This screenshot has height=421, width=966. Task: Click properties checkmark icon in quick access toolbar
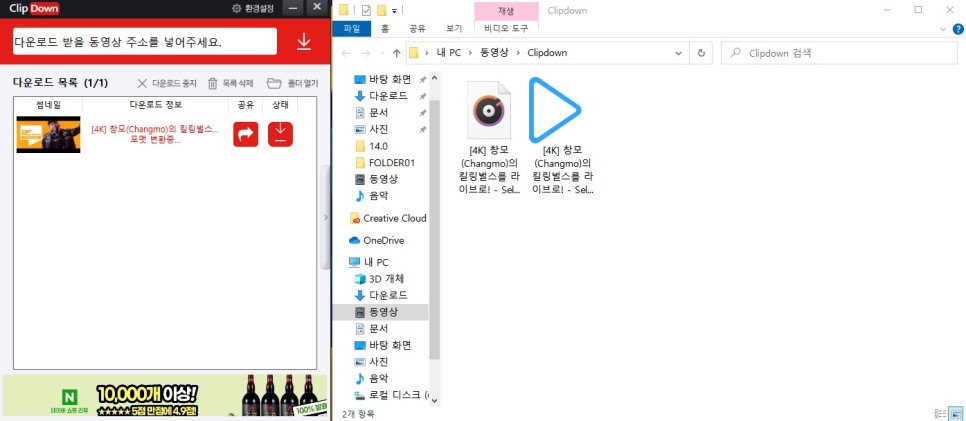click(x=366, y=10)
